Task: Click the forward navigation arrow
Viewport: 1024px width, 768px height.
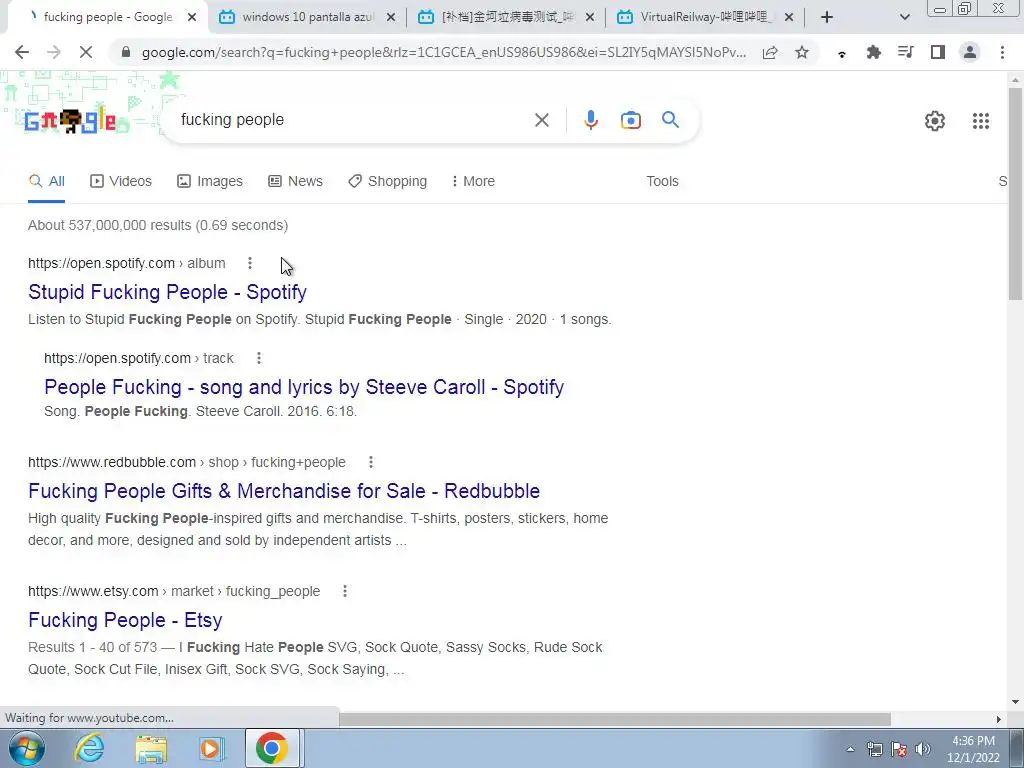Action: [x=54, y=52]
